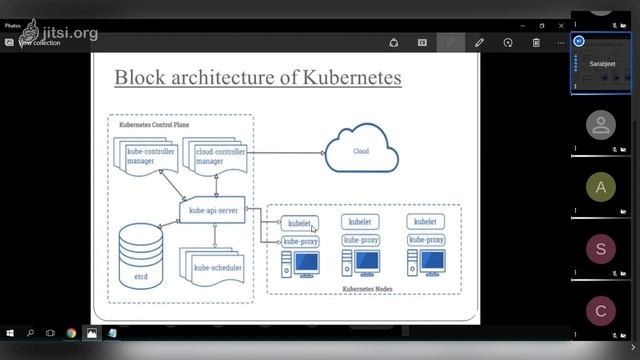Open the three-dot More options menu
Screen dimensions: 640x360
561,43
